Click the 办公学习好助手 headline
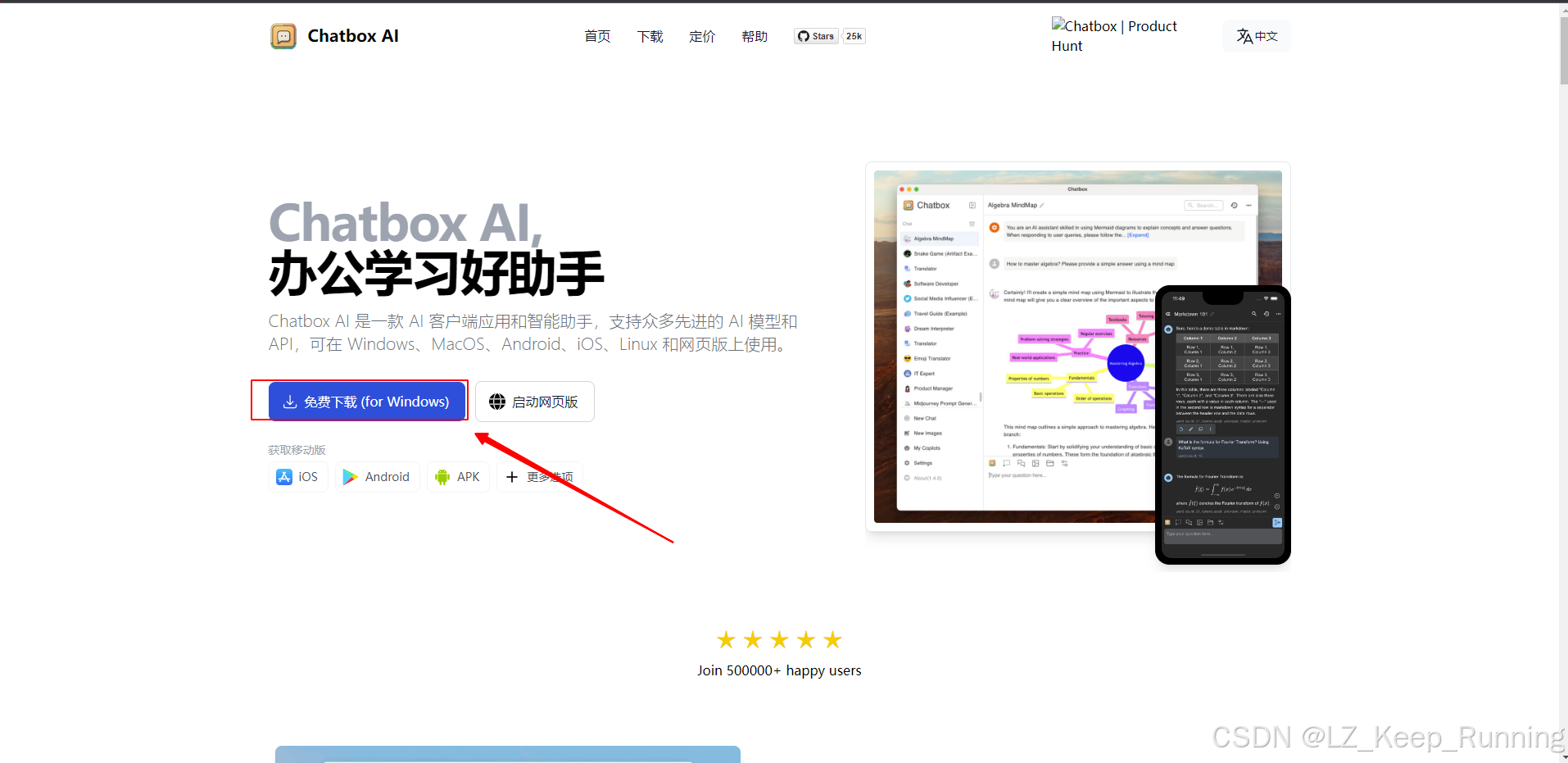 pyautogui.click(x=437, y=274)
